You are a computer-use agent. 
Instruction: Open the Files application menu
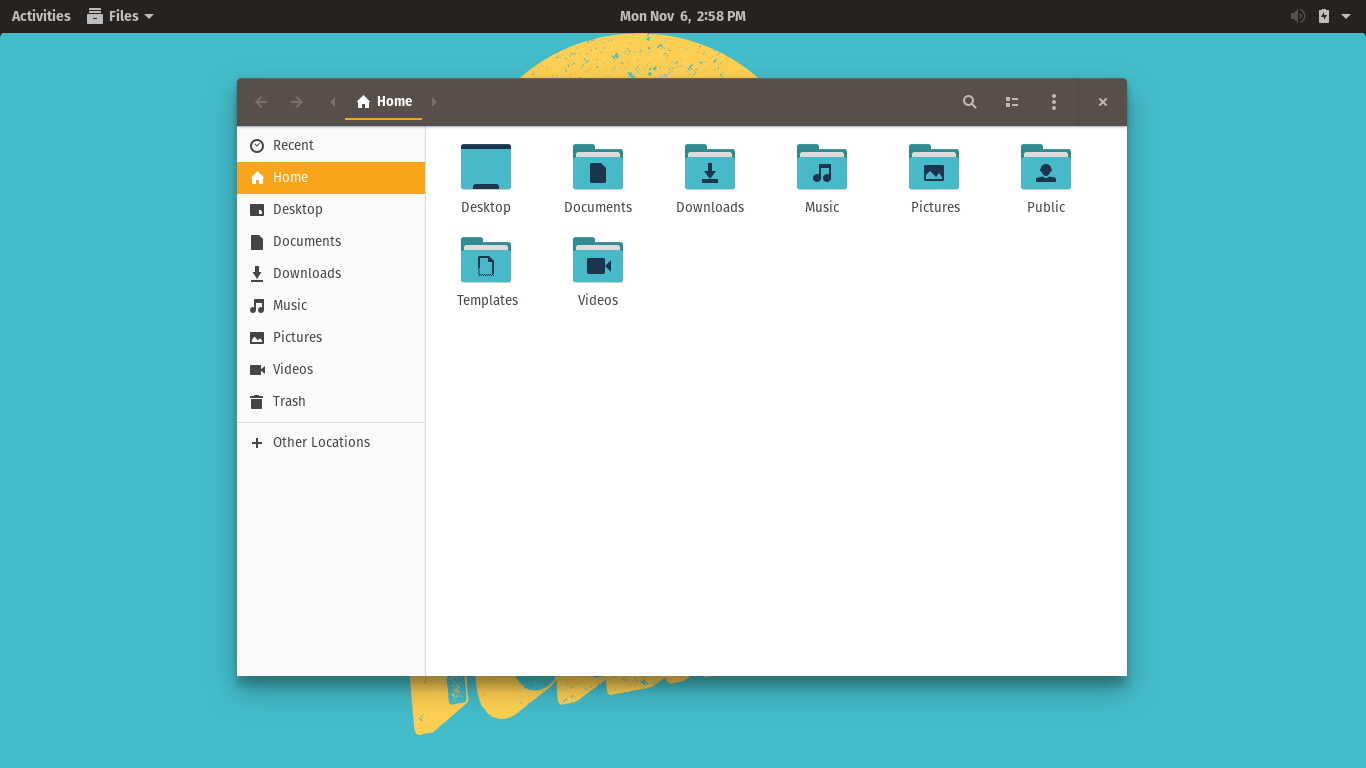click(x=120, y=16)
